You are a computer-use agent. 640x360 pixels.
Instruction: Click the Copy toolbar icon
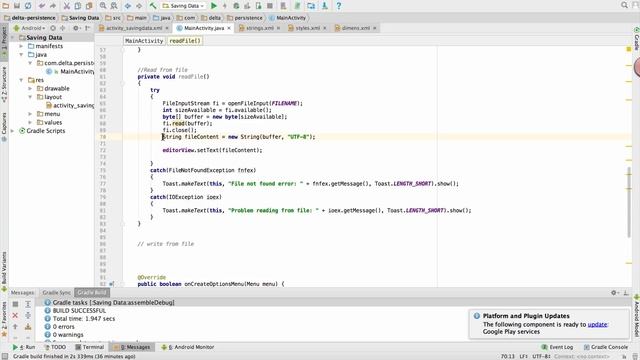point(78,6)
